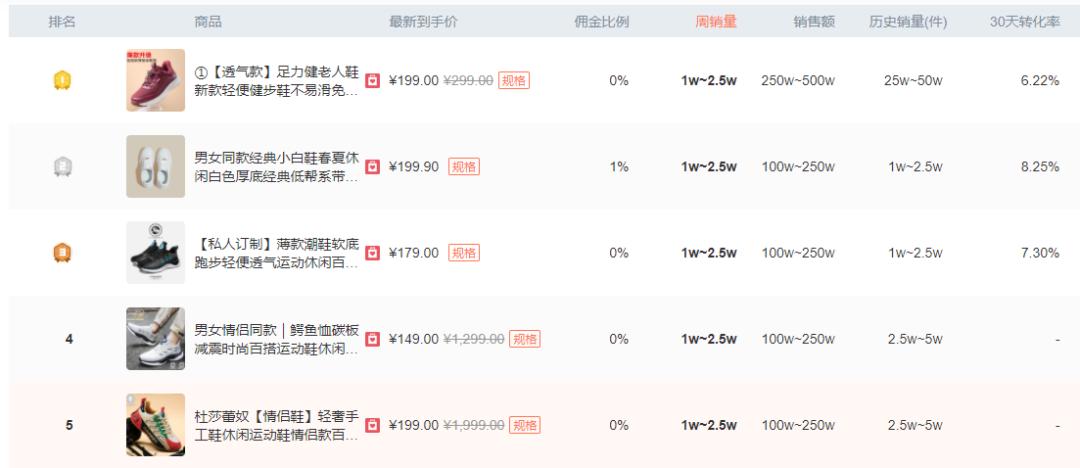This screenshot has width=1080, height=468.
Task: Sort by 周销量 column header
Action: [x=716, y=22]
